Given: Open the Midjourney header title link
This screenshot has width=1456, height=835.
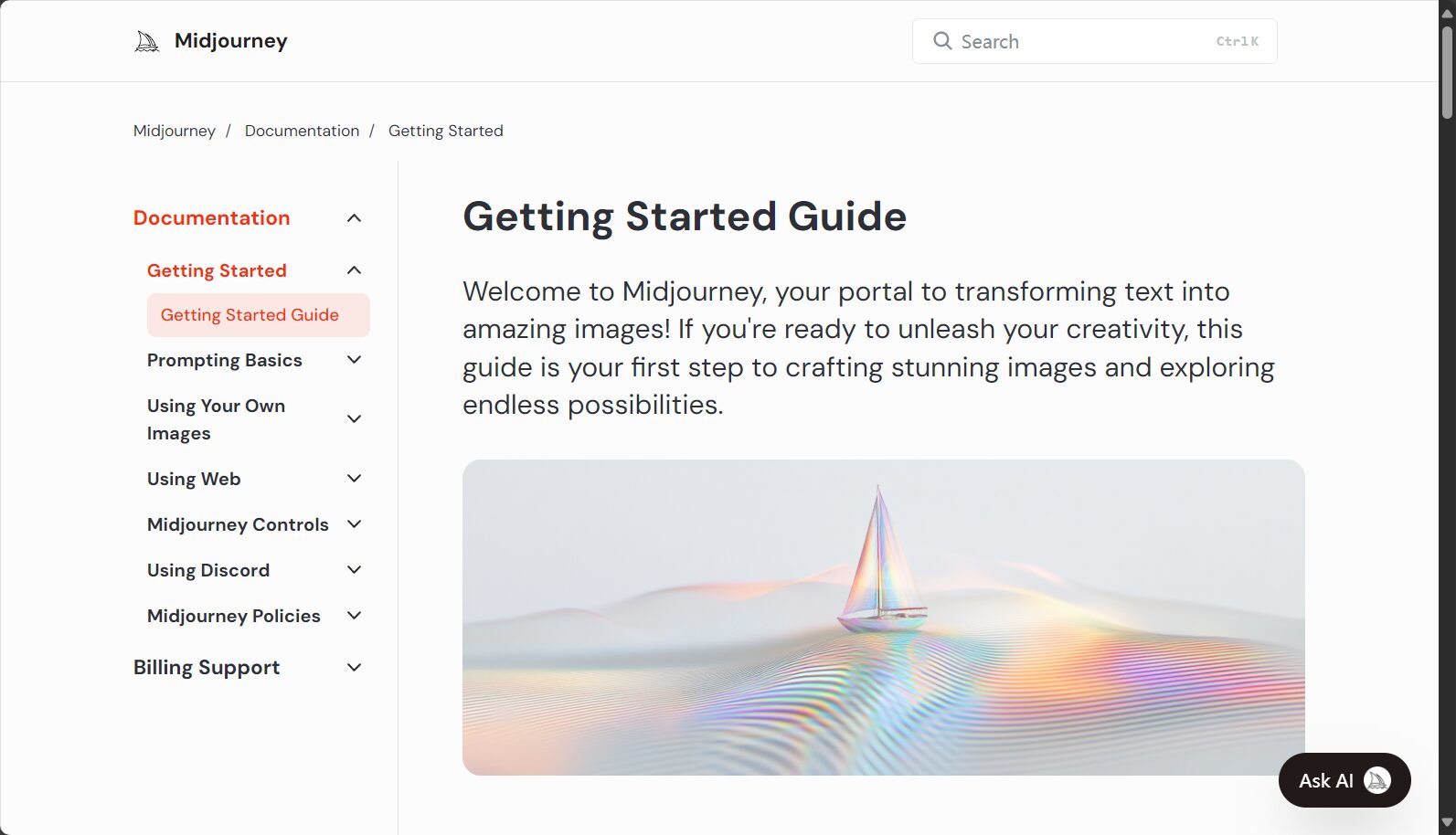Looking at the screenshot, I should 230,41.
